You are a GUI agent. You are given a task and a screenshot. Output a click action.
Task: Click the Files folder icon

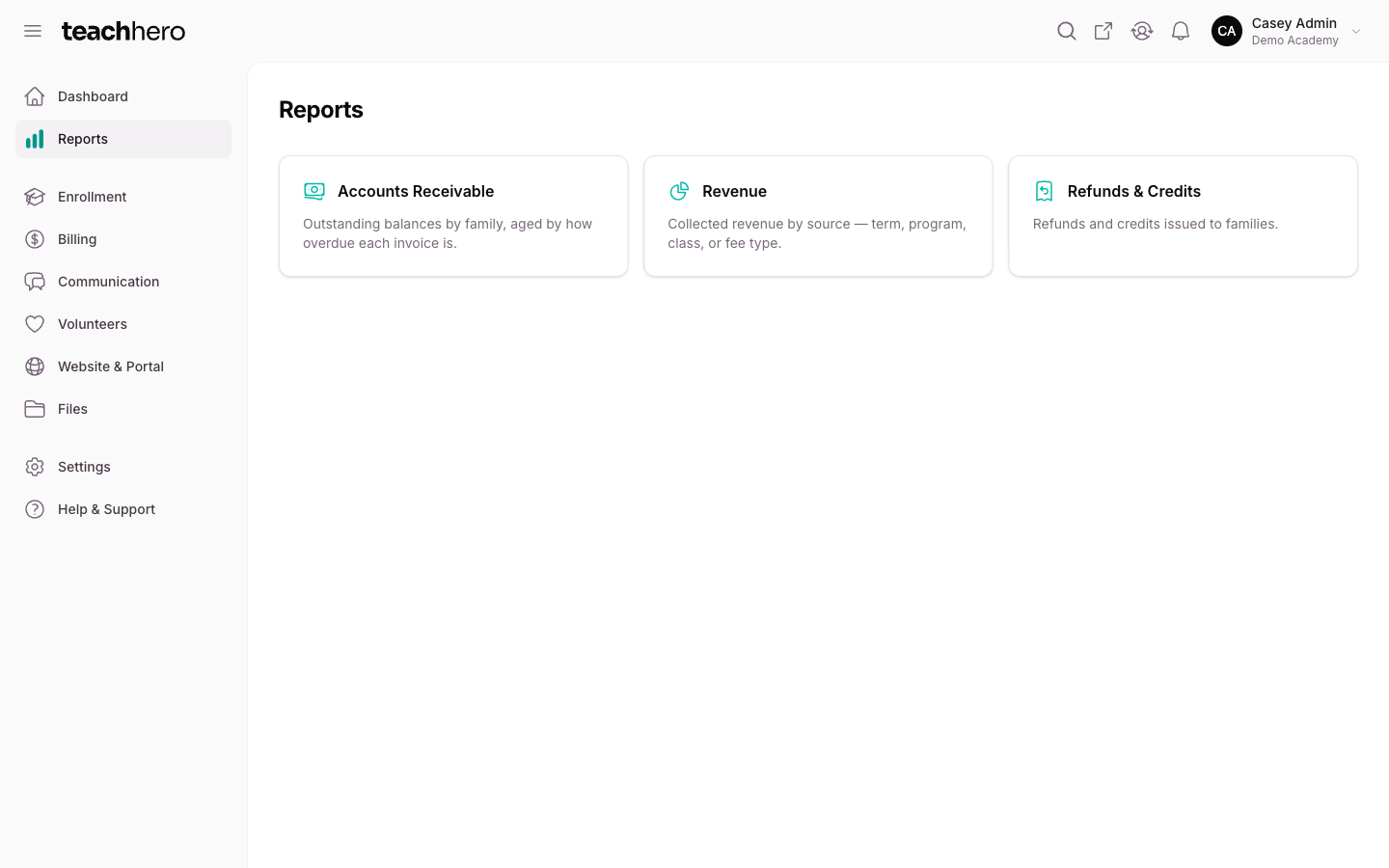35,409
